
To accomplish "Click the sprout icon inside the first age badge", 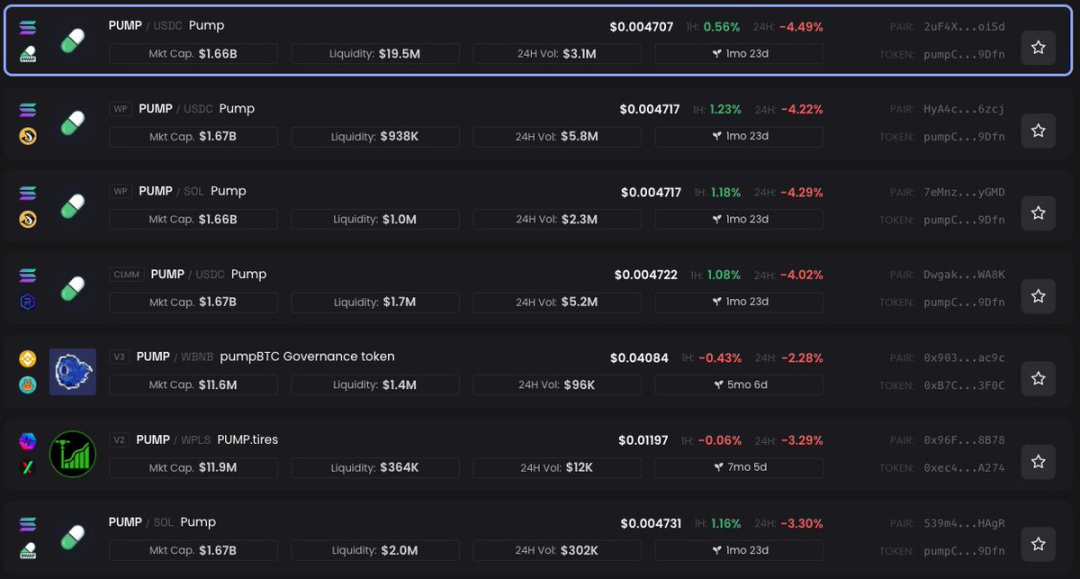I will (716, 53).
